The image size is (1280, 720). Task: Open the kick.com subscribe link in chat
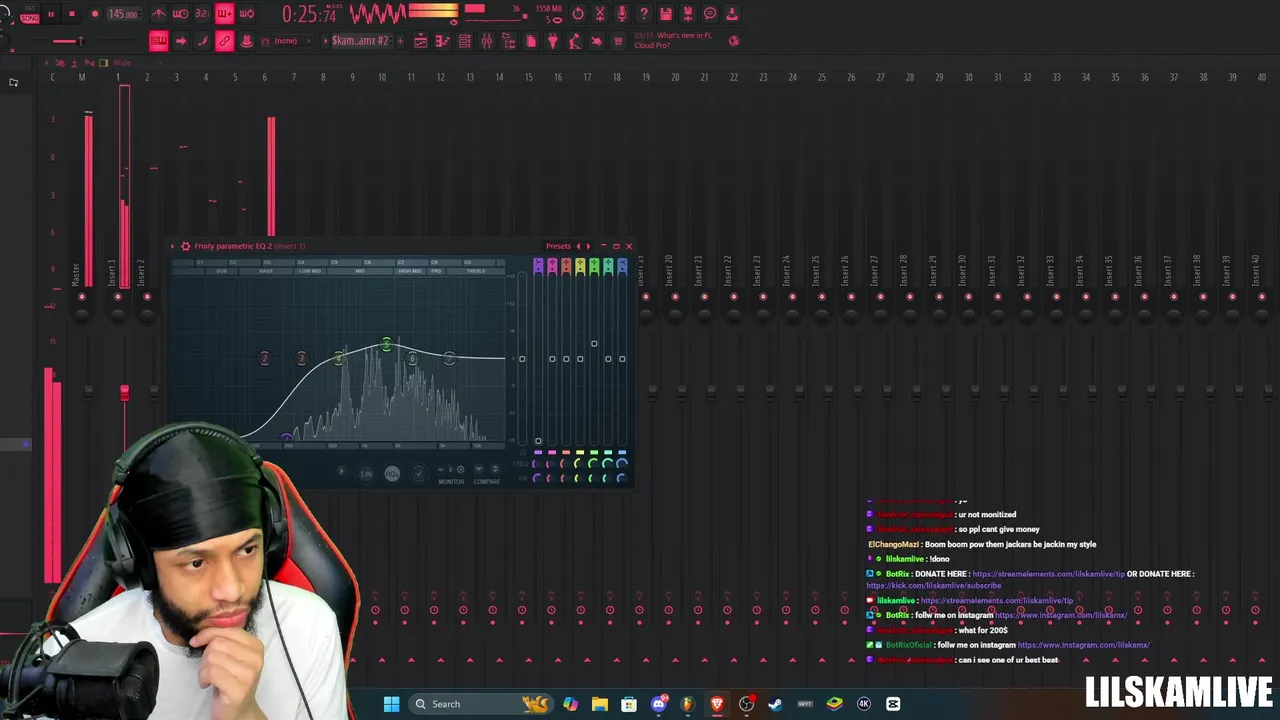(933, 586)
